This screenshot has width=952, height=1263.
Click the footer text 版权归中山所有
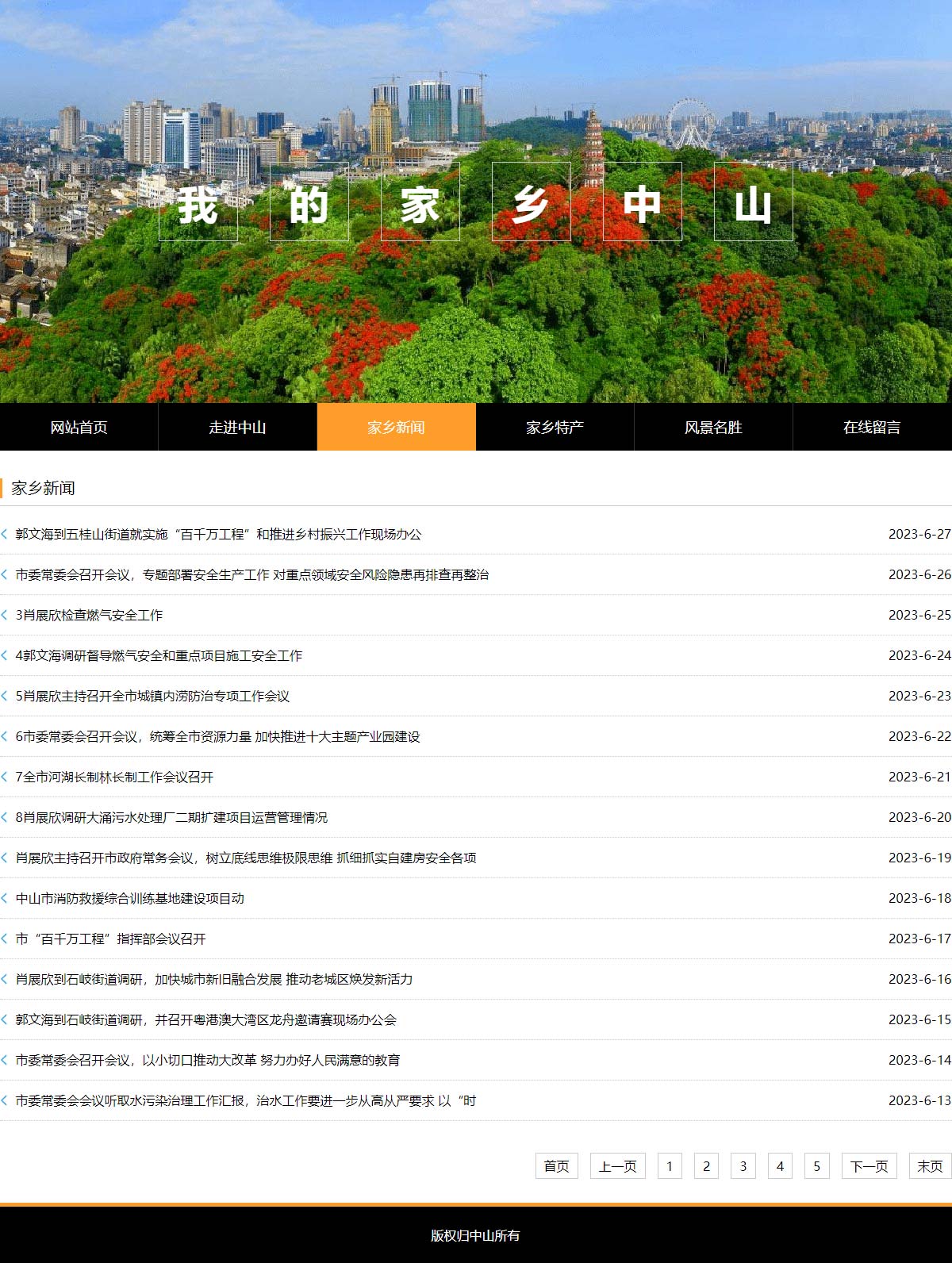(476, 1235)
